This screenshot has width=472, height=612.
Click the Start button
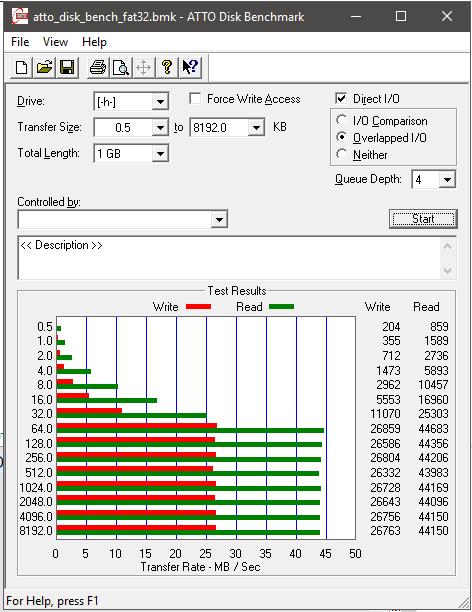(x=423, y=219)
